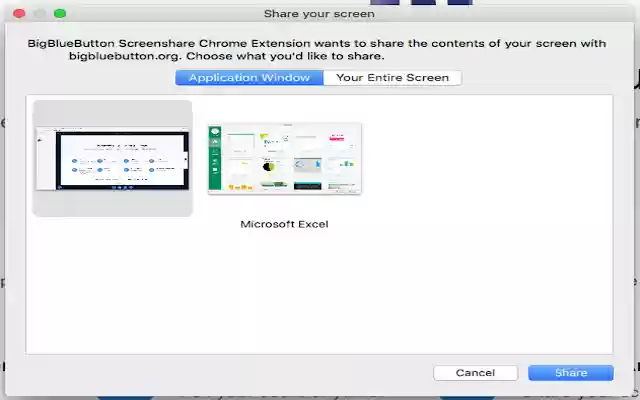
Task: Click the Share button
Action: coord(571,373)
